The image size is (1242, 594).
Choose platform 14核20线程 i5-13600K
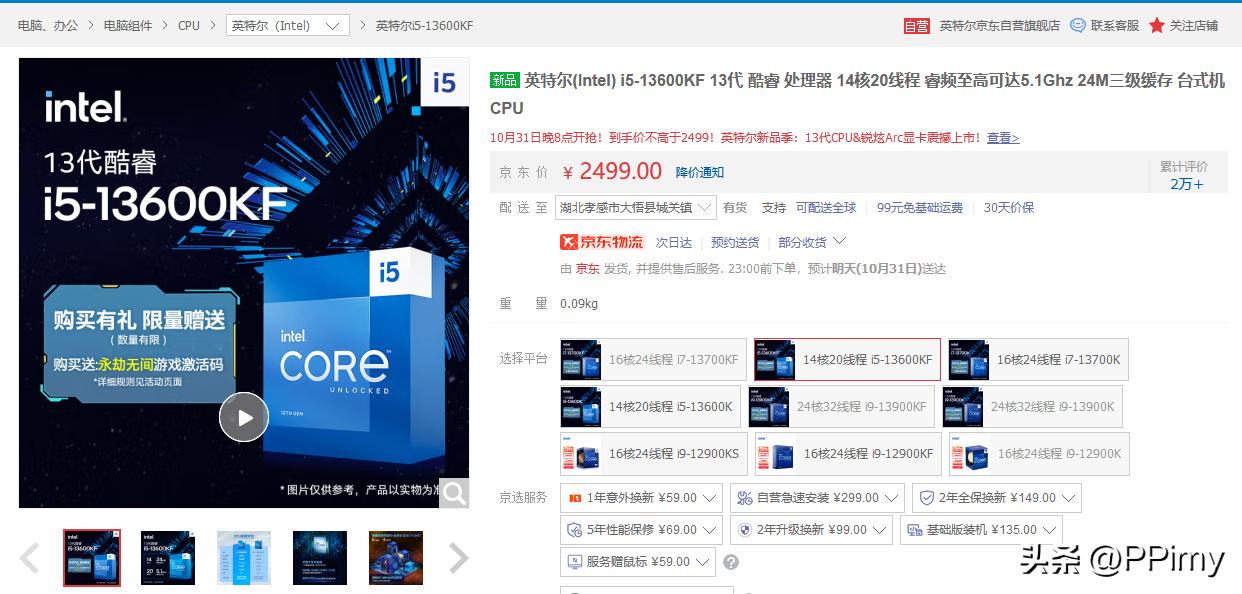tap(650, 407)
